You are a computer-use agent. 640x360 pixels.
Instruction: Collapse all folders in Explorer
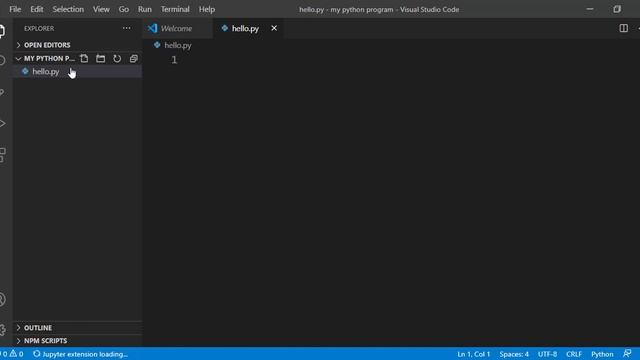(133, 59)
